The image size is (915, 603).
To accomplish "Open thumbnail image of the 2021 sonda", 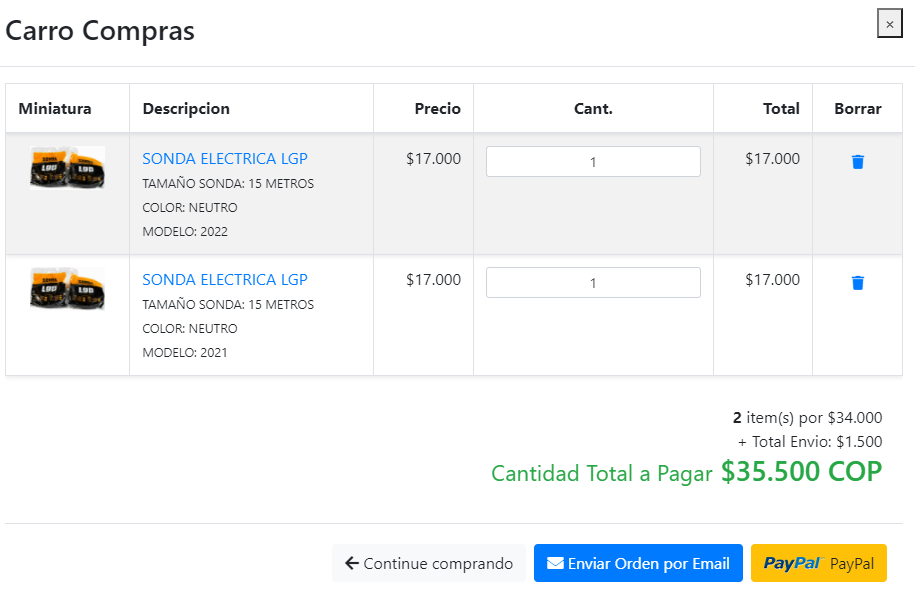I will point(68,288).
